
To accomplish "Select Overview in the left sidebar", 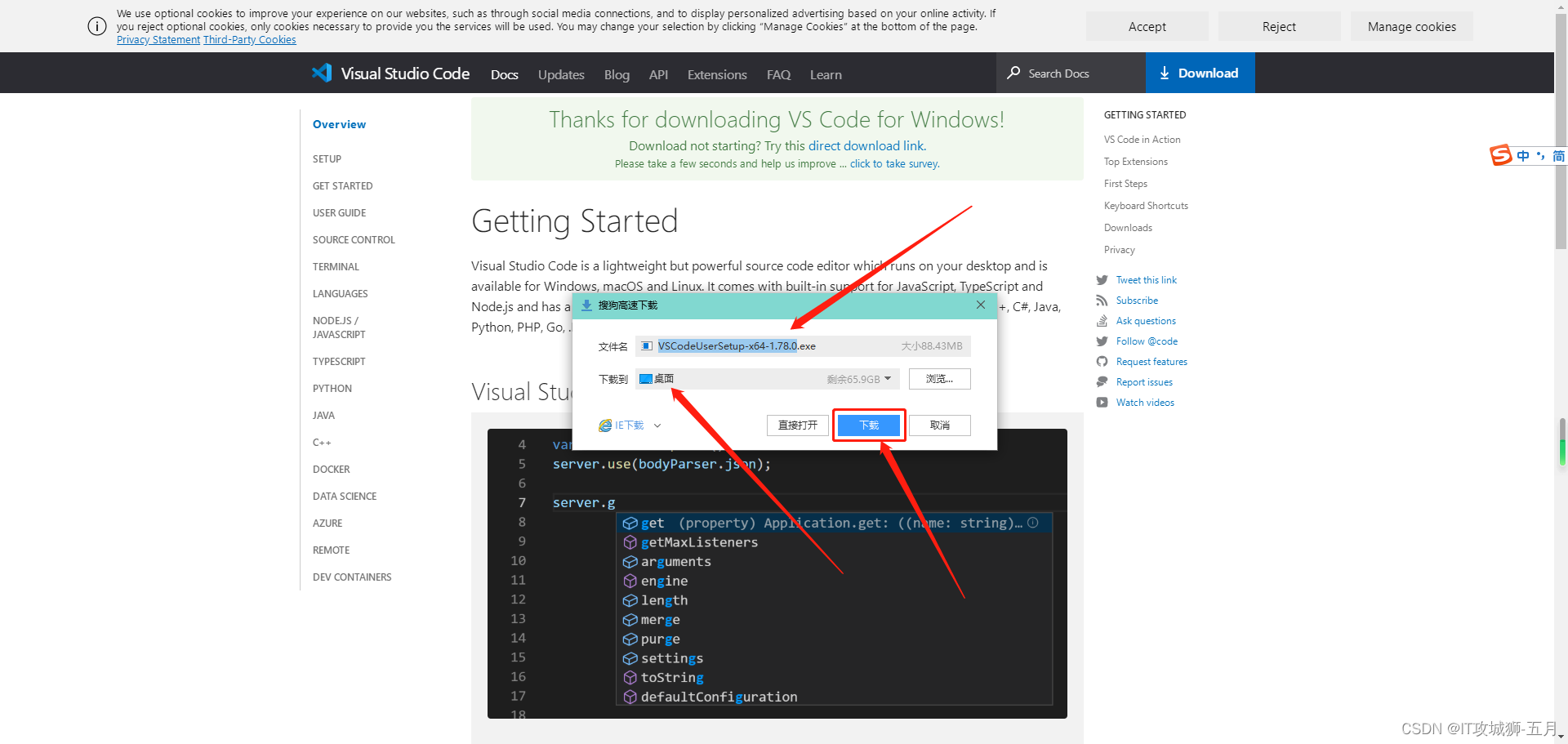I will (x=339, y=124).
